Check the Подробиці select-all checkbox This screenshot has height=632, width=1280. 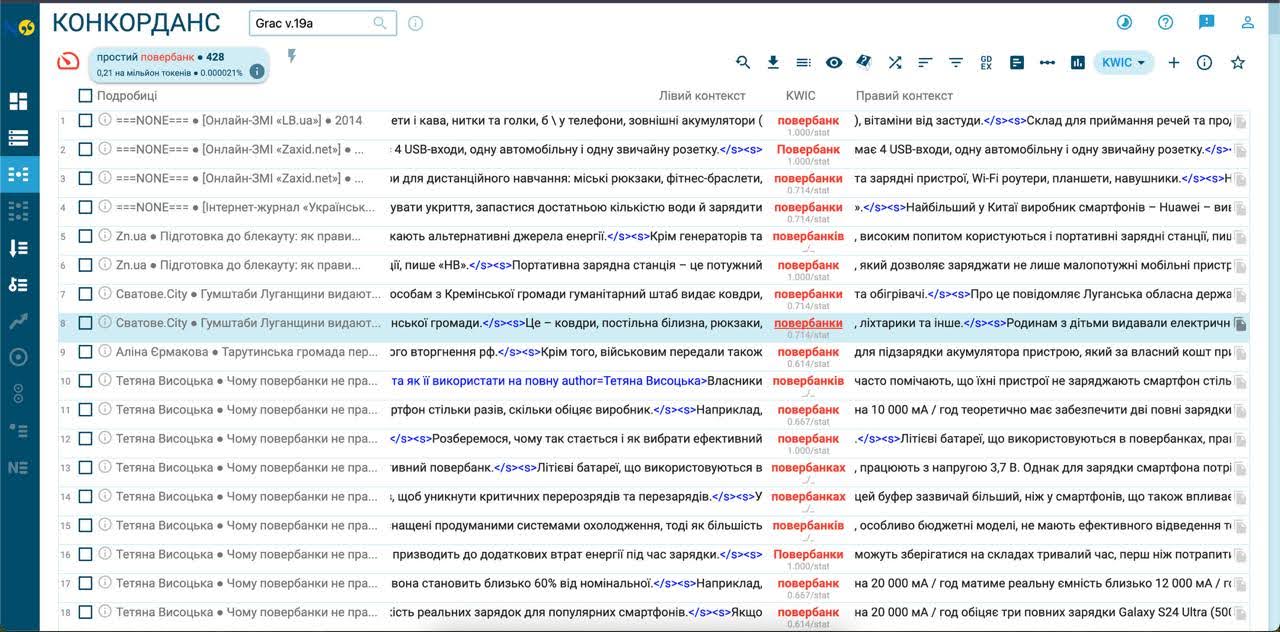(x=85, y=96)
